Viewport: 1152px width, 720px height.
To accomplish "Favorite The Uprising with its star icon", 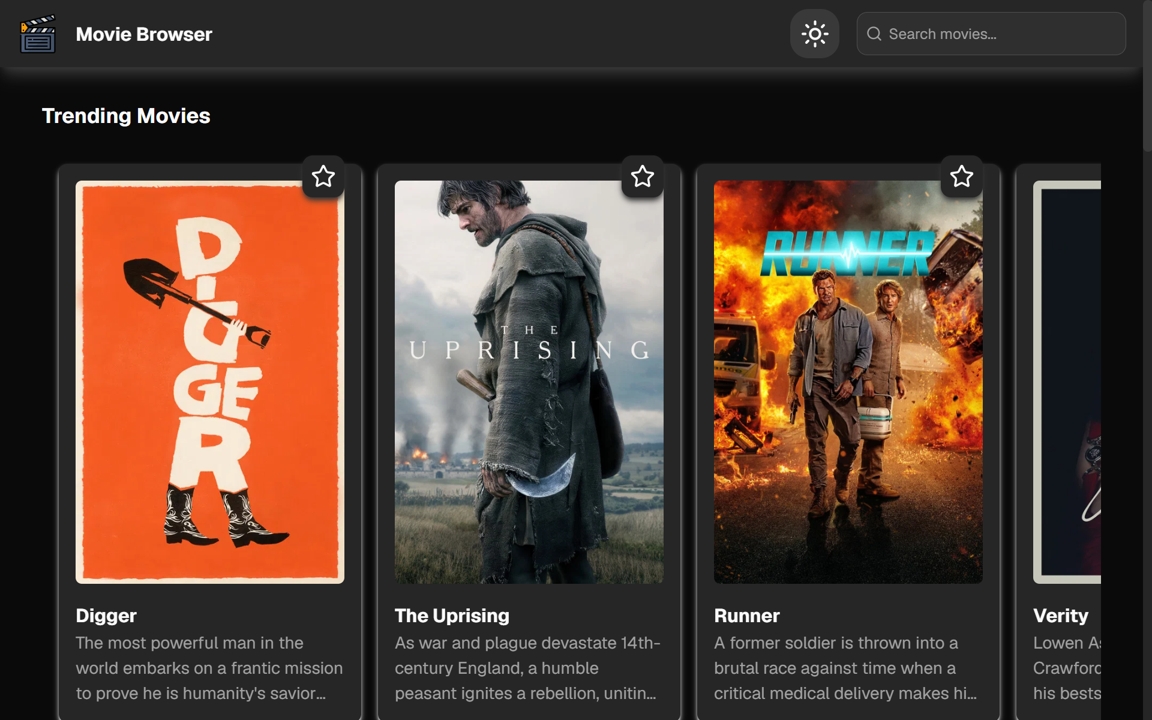I will (x=642, y=176).
